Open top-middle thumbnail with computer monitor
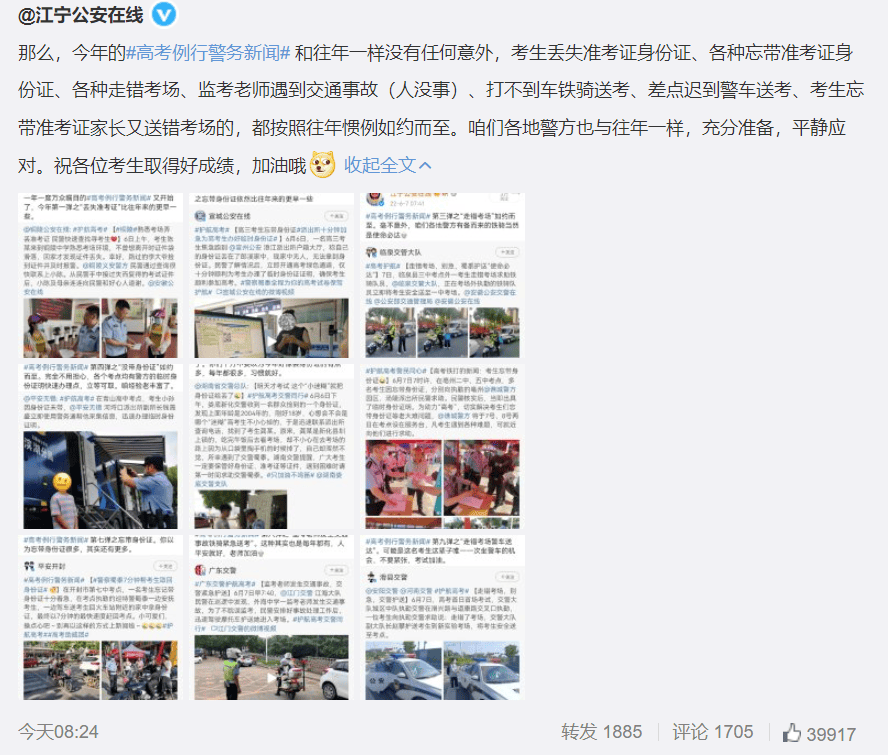The height and width of the screenshot is (755, 888). 271,275
